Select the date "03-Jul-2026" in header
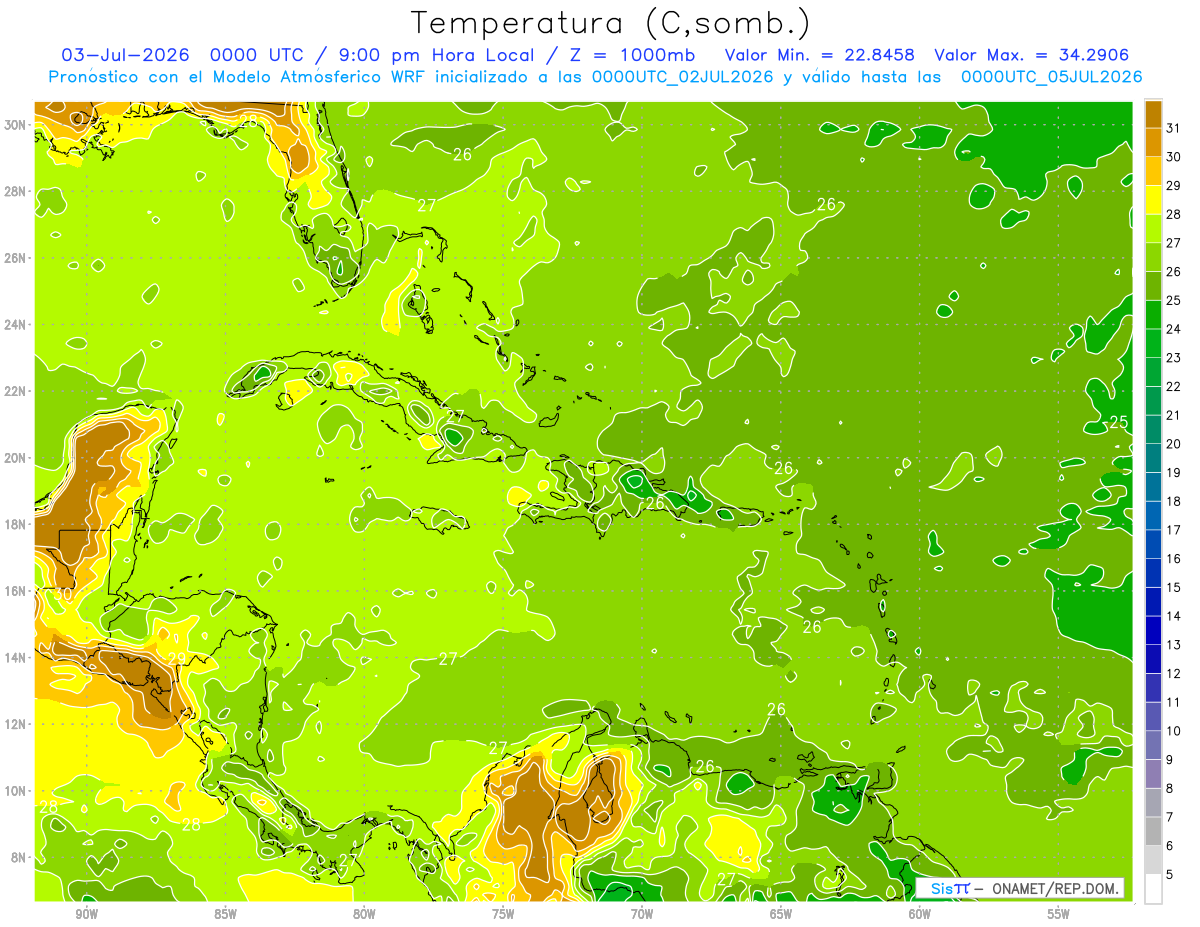This screenshot has height=927, width=1200. 127,55
